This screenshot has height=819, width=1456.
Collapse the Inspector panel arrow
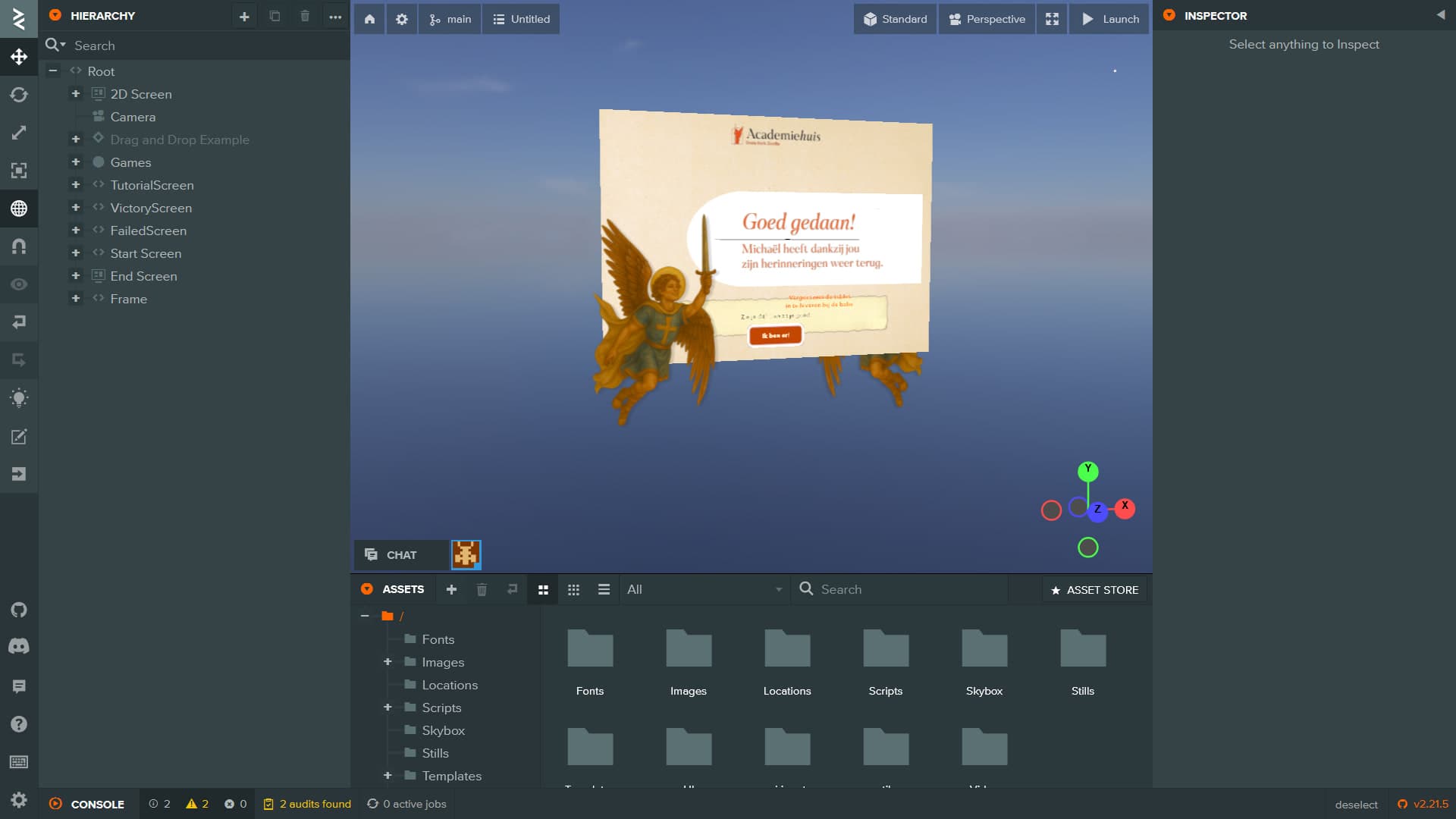pyautogui.click(x=1440, y=15)
